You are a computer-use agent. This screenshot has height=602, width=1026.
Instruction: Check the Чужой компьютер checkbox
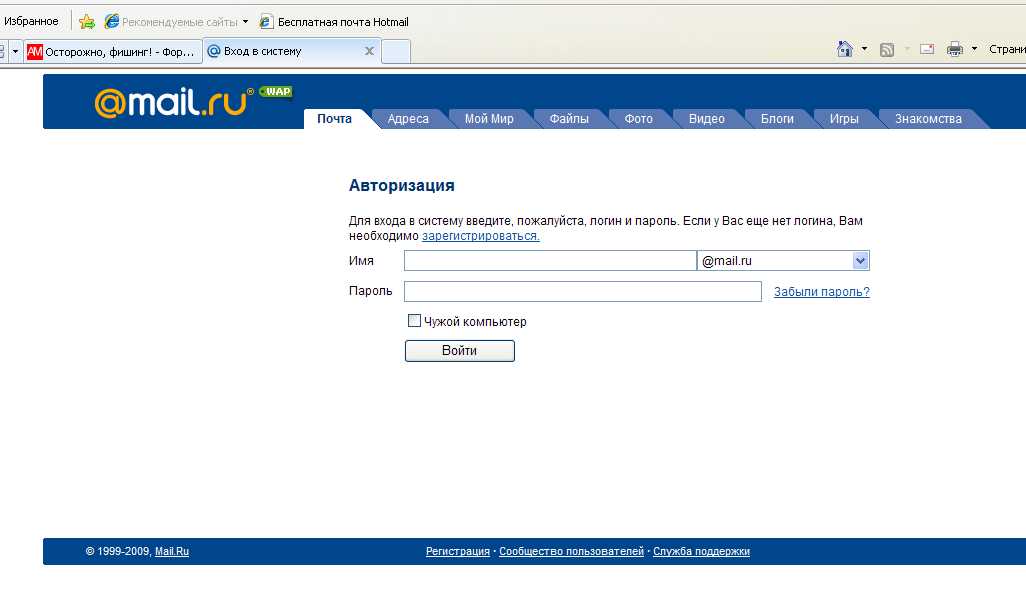(x=414, y=321)
